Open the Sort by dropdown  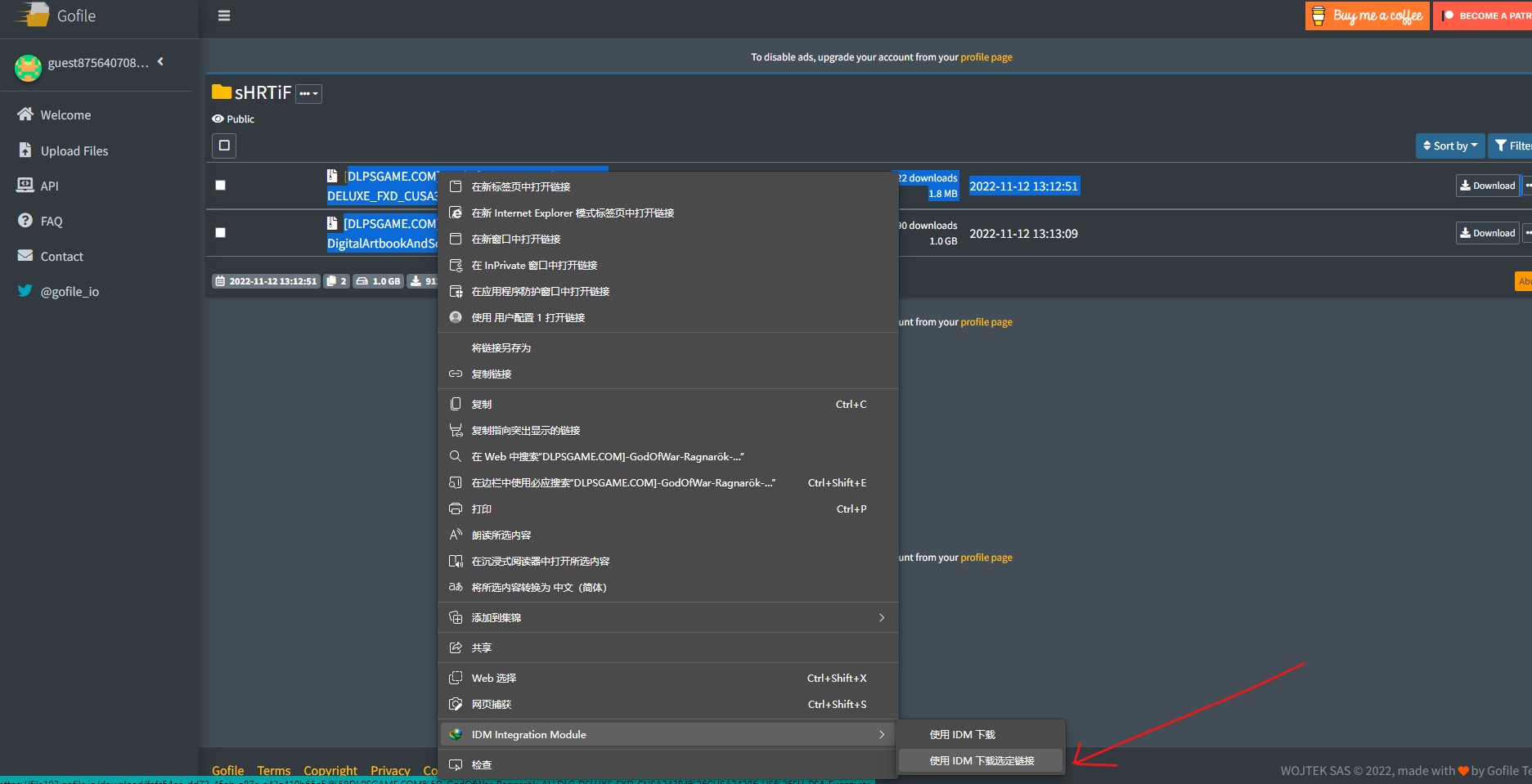[x=1450, y=146]
